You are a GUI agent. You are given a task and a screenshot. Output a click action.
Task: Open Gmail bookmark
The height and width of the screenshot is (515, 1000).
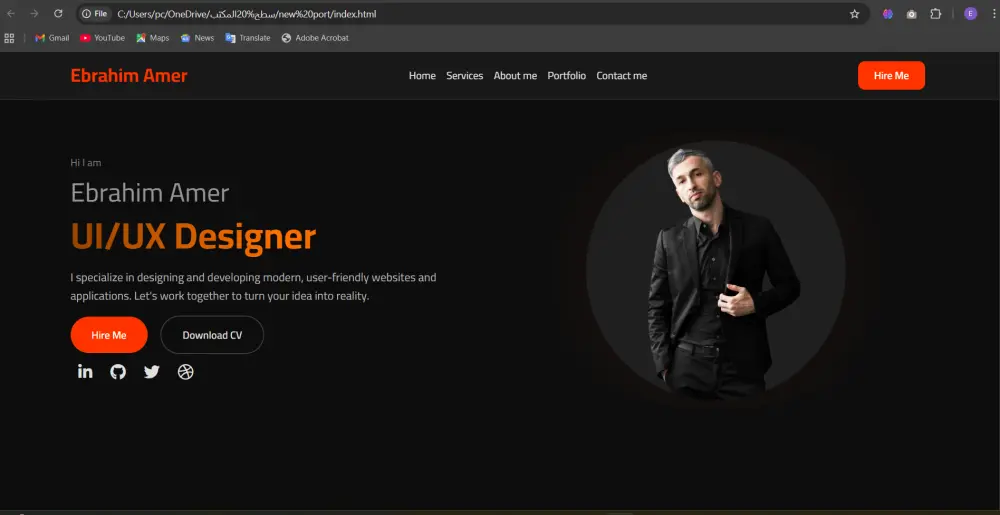pyautogui.click(x=52, y=38)
